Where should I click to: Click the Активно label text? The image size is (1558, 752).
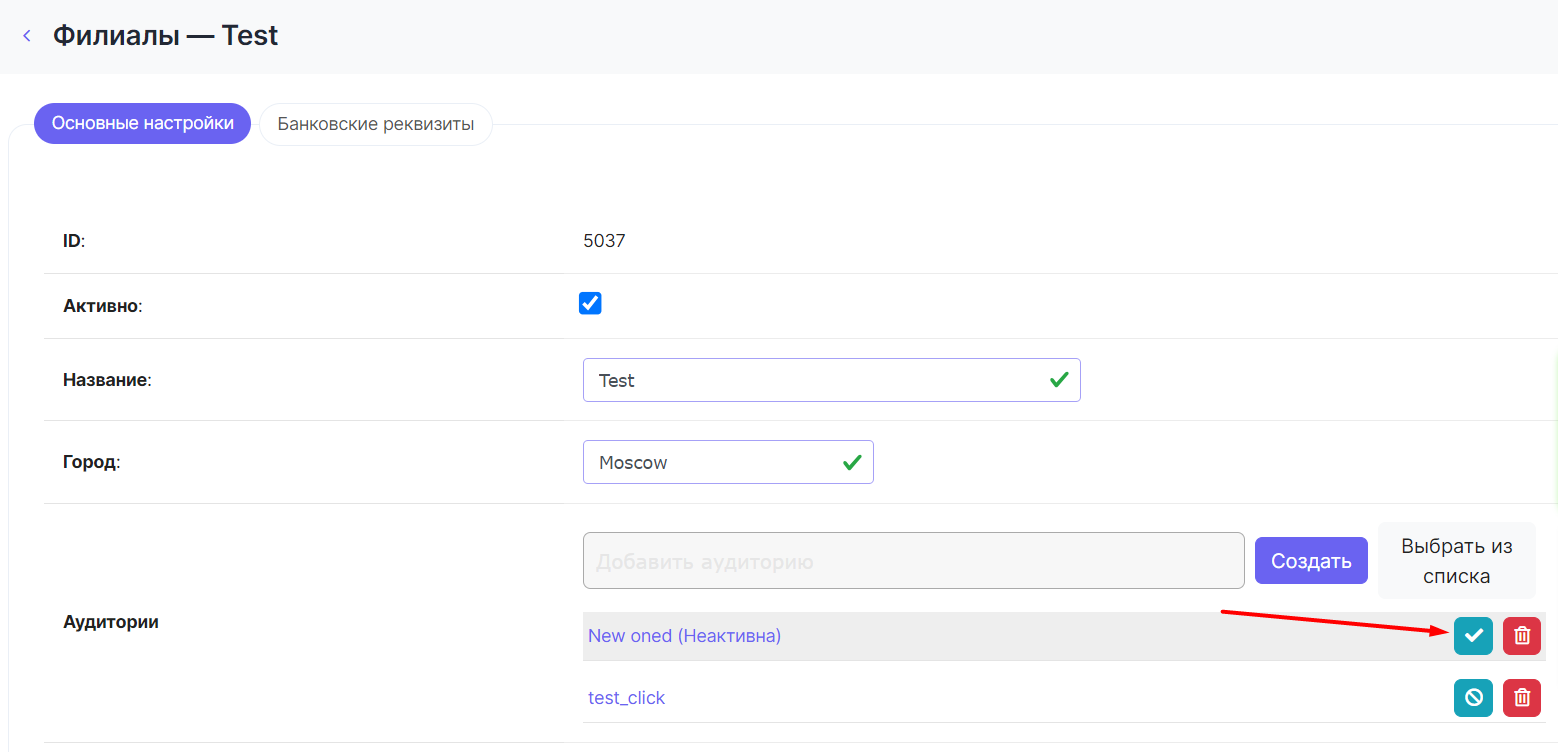click(102, 306)
